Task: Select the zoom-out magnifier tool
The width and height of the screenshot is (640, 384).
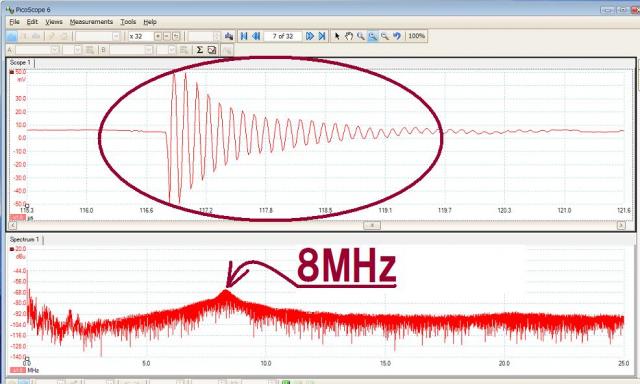Action: [x=384, y=36]
